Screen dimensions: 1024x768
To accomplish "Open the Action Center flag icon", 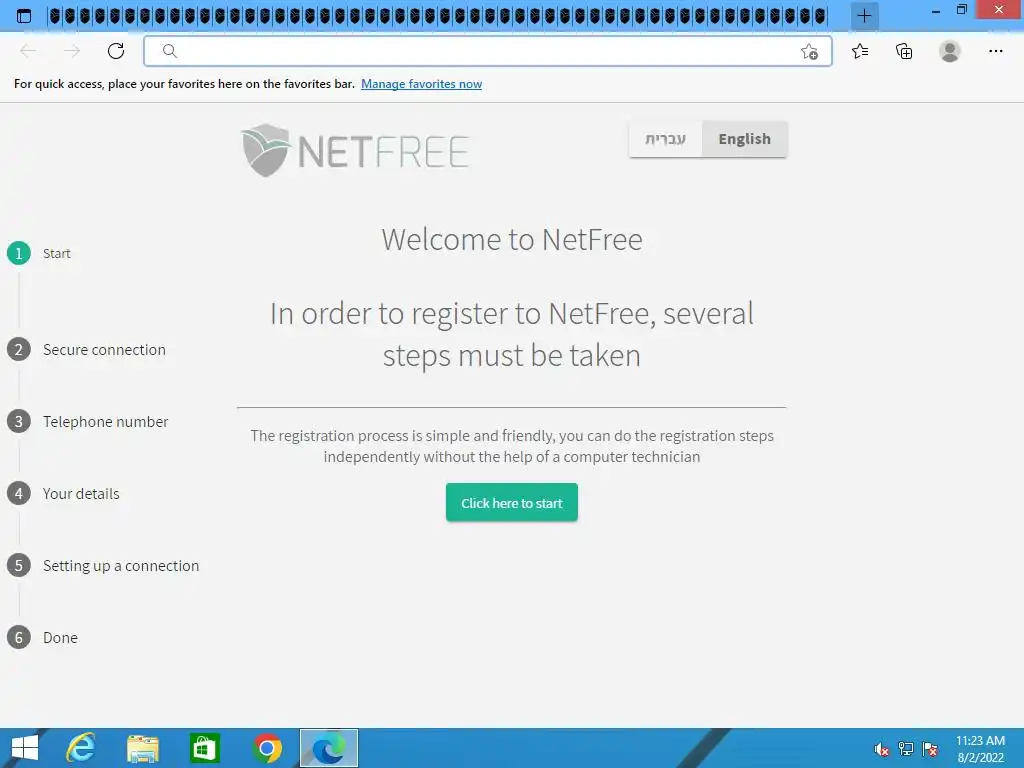I will [x=930, y=749].
